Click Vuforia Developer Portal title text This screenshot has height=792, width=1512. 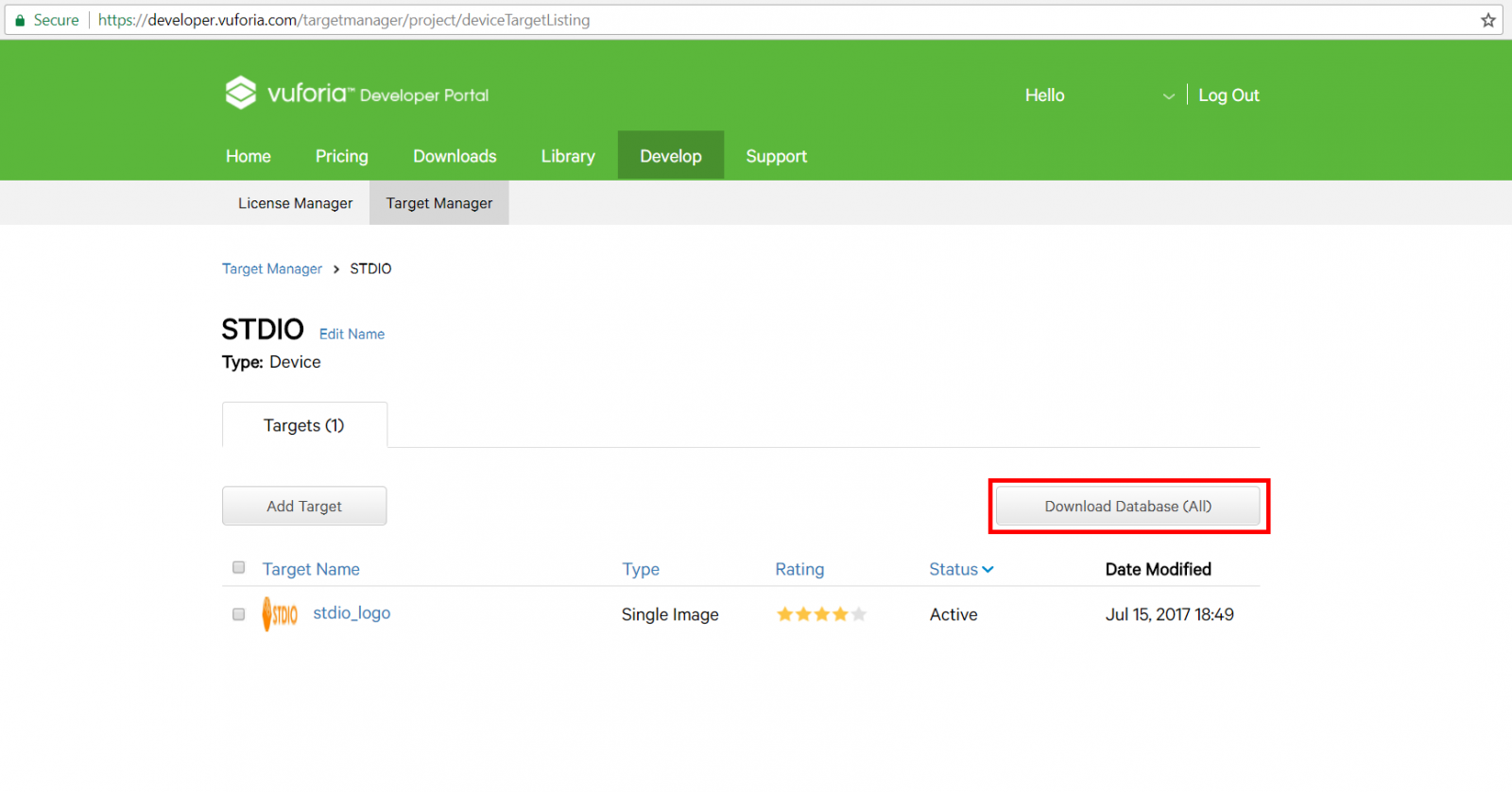tap(378, 94)
